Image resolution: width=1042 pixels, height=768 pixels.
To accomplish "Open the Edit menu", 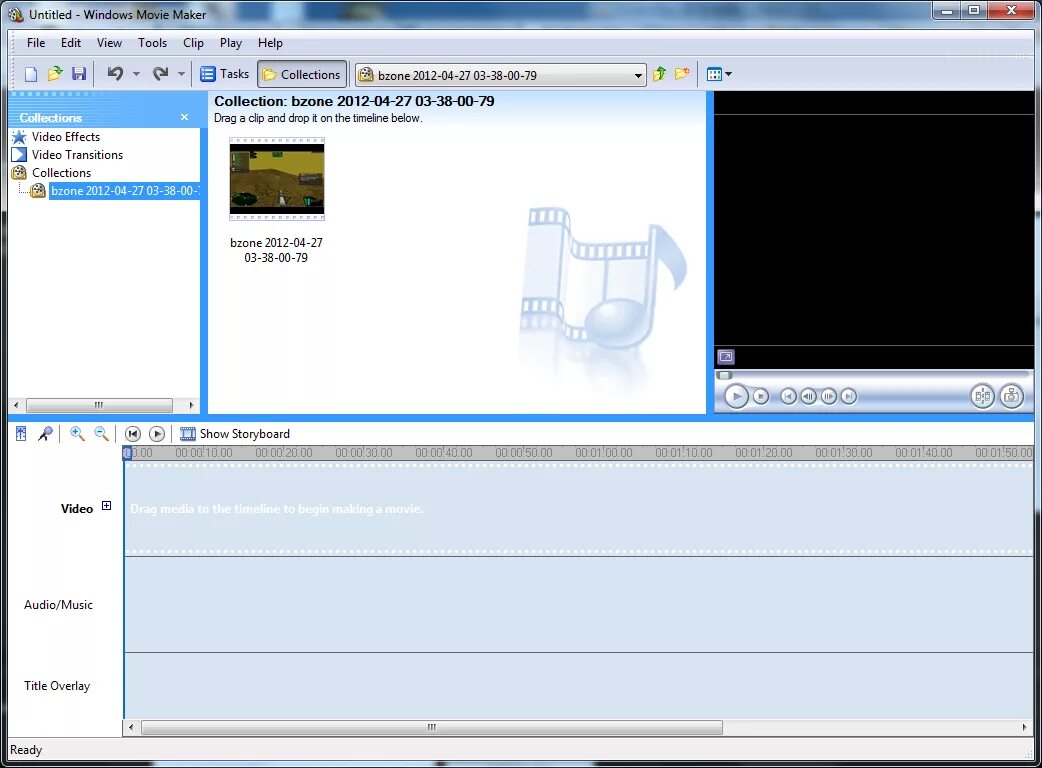I will [70, 43].
